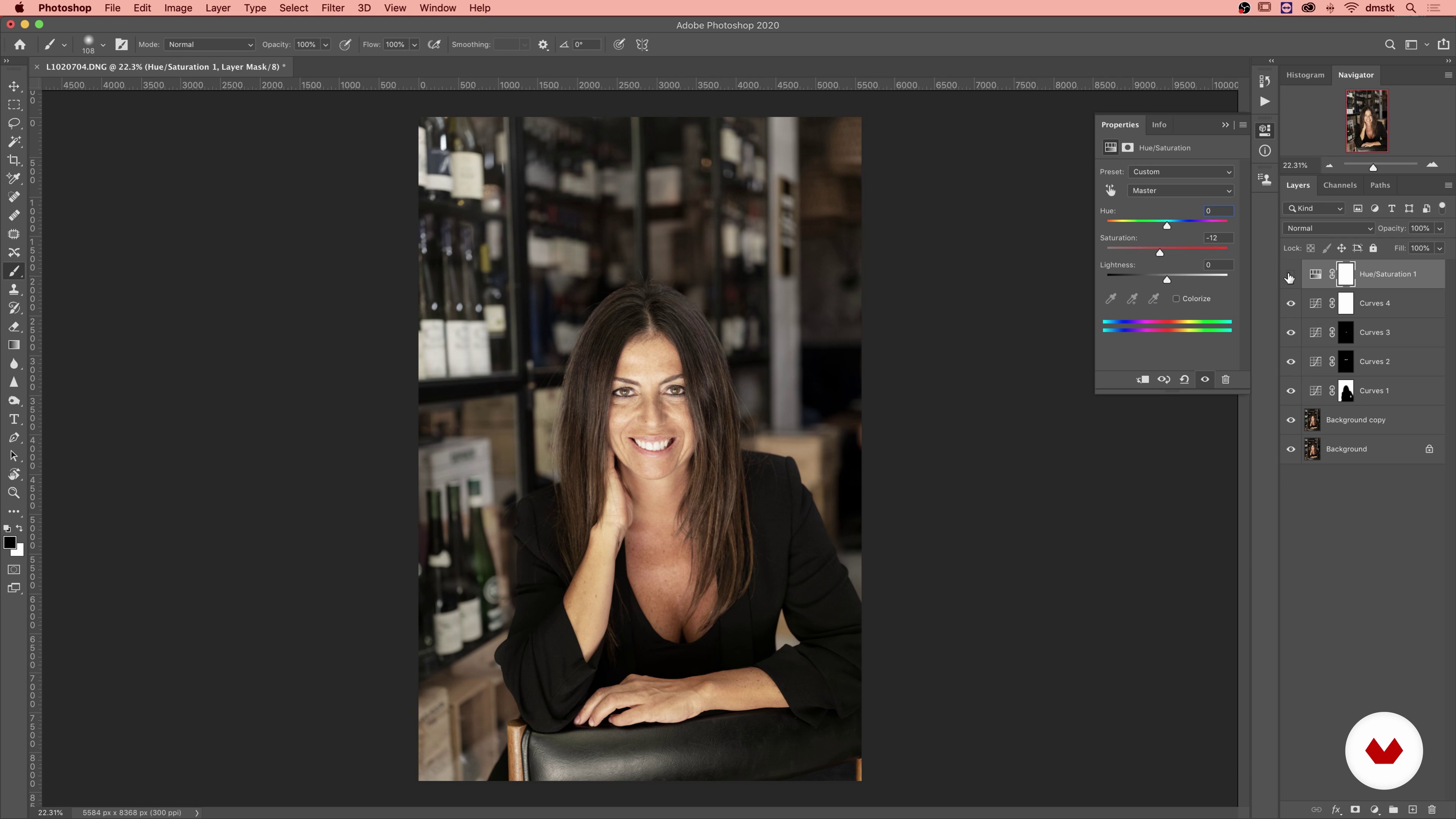Click the Saturation slider handle
1456x819 pixels.
click(x=1160, y=253)
